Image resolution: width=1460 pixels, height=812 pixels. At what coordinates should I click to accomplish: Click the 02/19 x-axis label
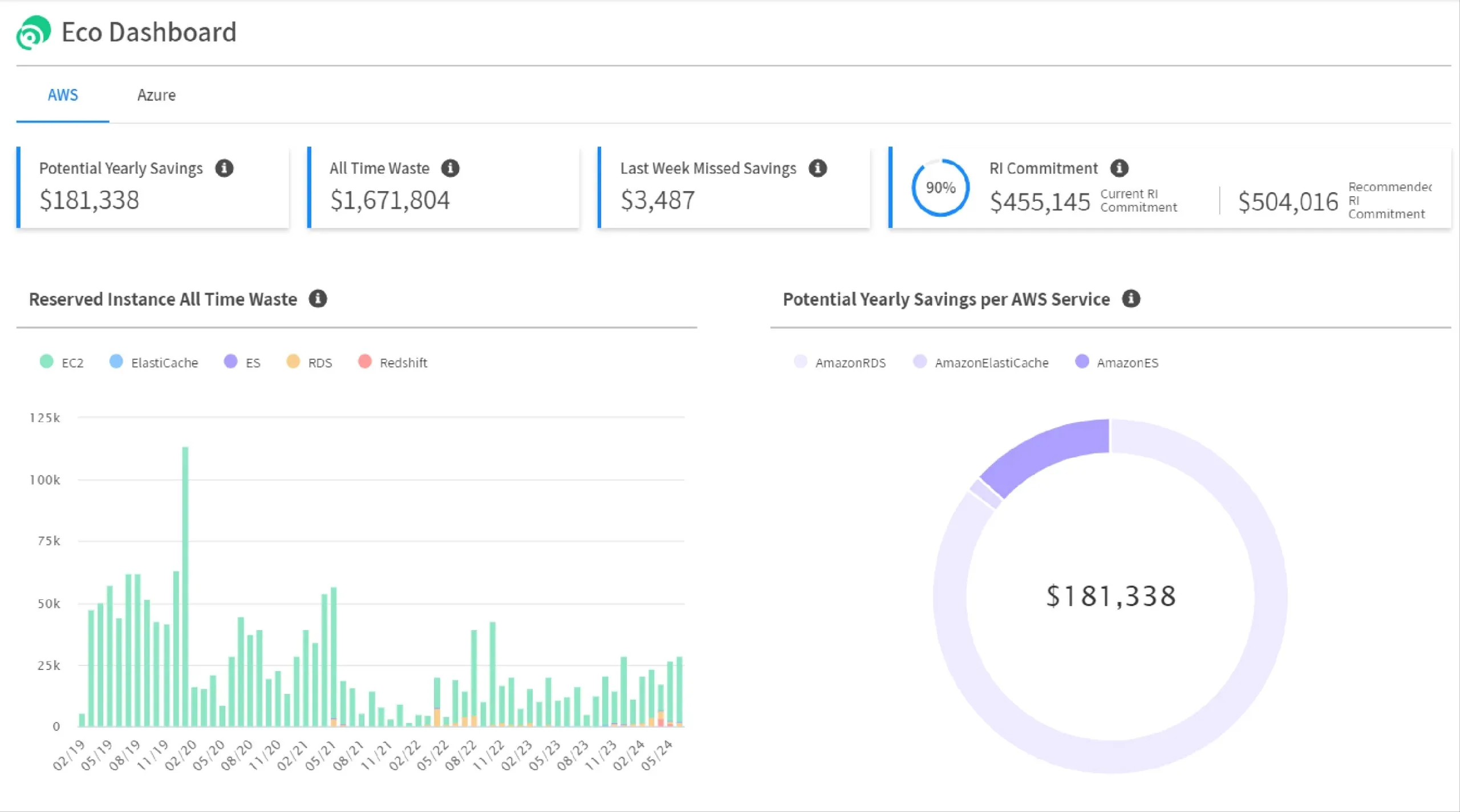(x=68, y=755)
